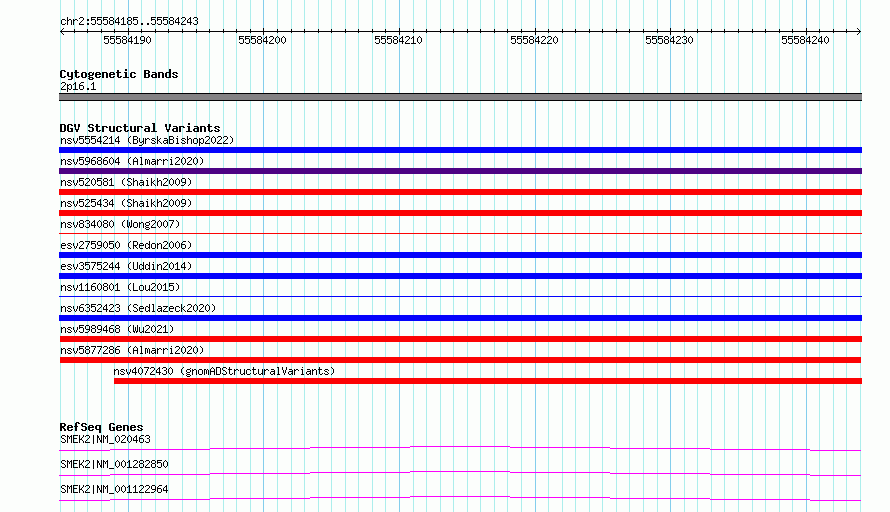Select transcript SMEK2|NM_001122964 label
Viewport: 890px width, 512px height.
tap(114, 489)
